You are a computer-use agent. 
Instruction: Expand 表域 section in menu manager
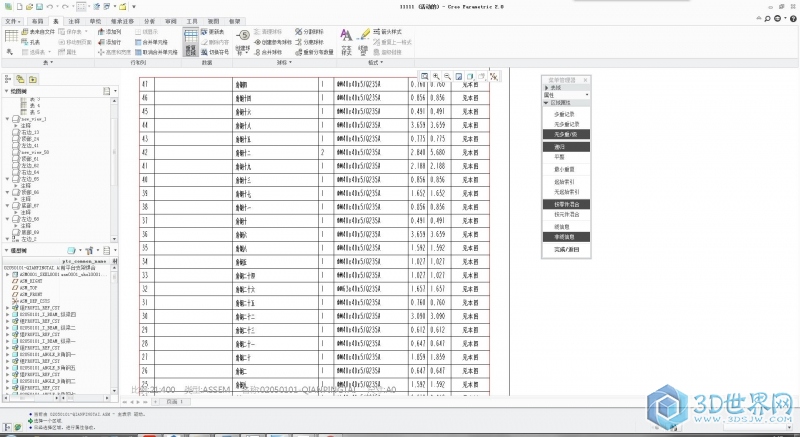546,88
